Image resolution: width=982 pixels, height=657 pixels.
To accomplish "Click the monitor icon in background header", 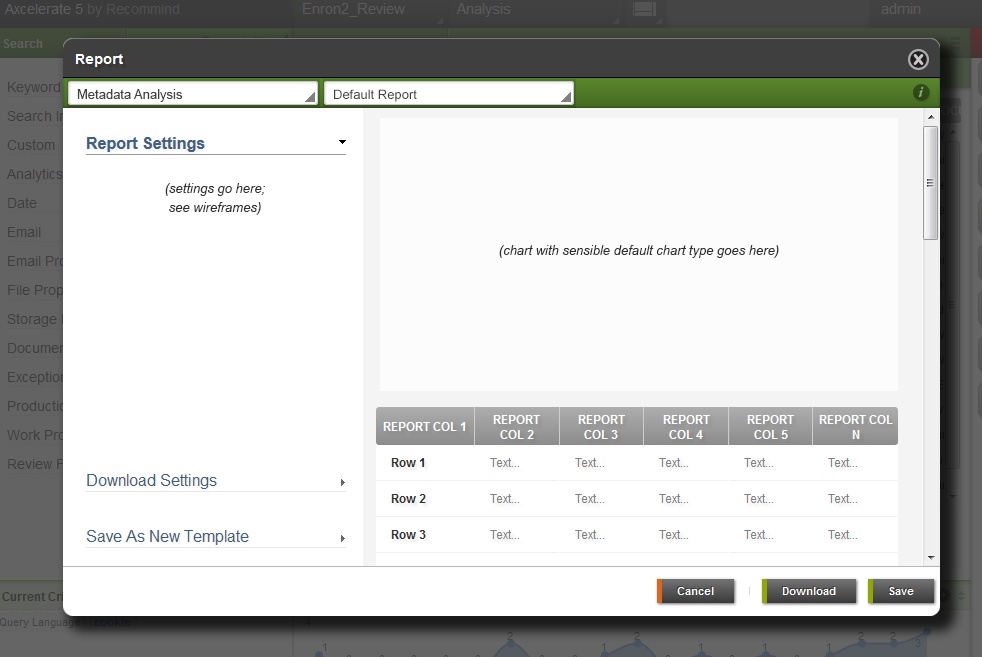I will point(644,9).
